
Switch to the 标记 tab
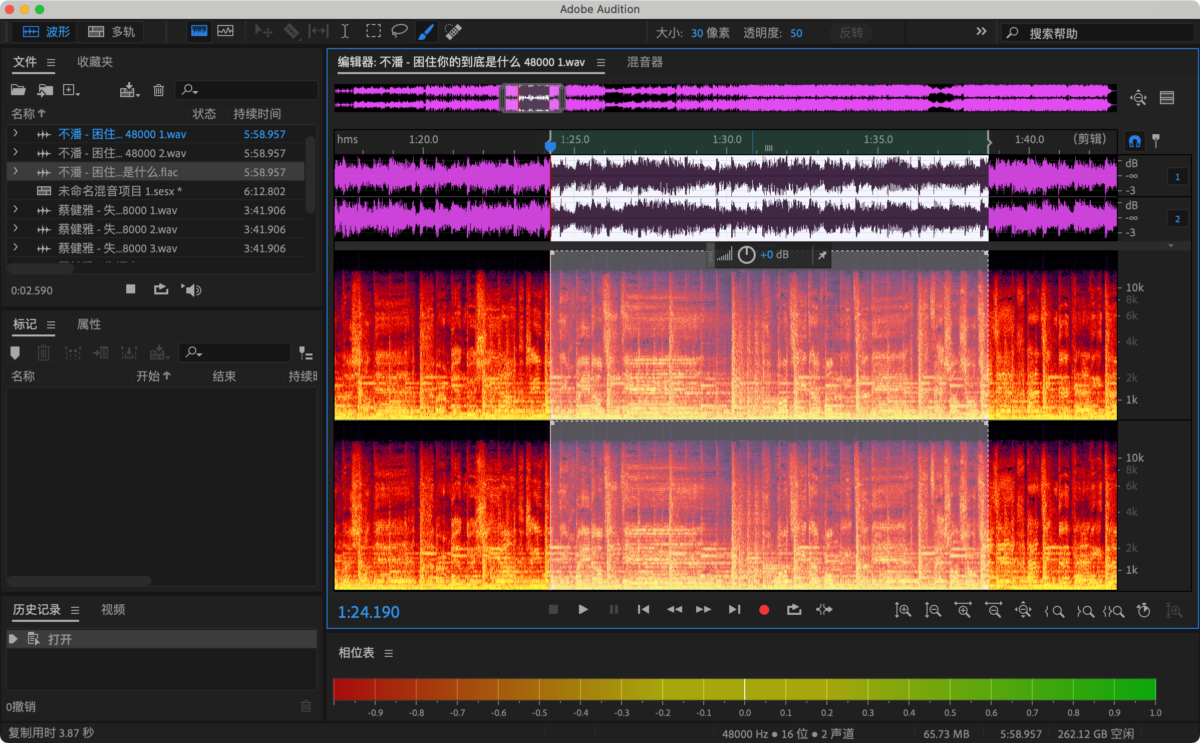25,324
